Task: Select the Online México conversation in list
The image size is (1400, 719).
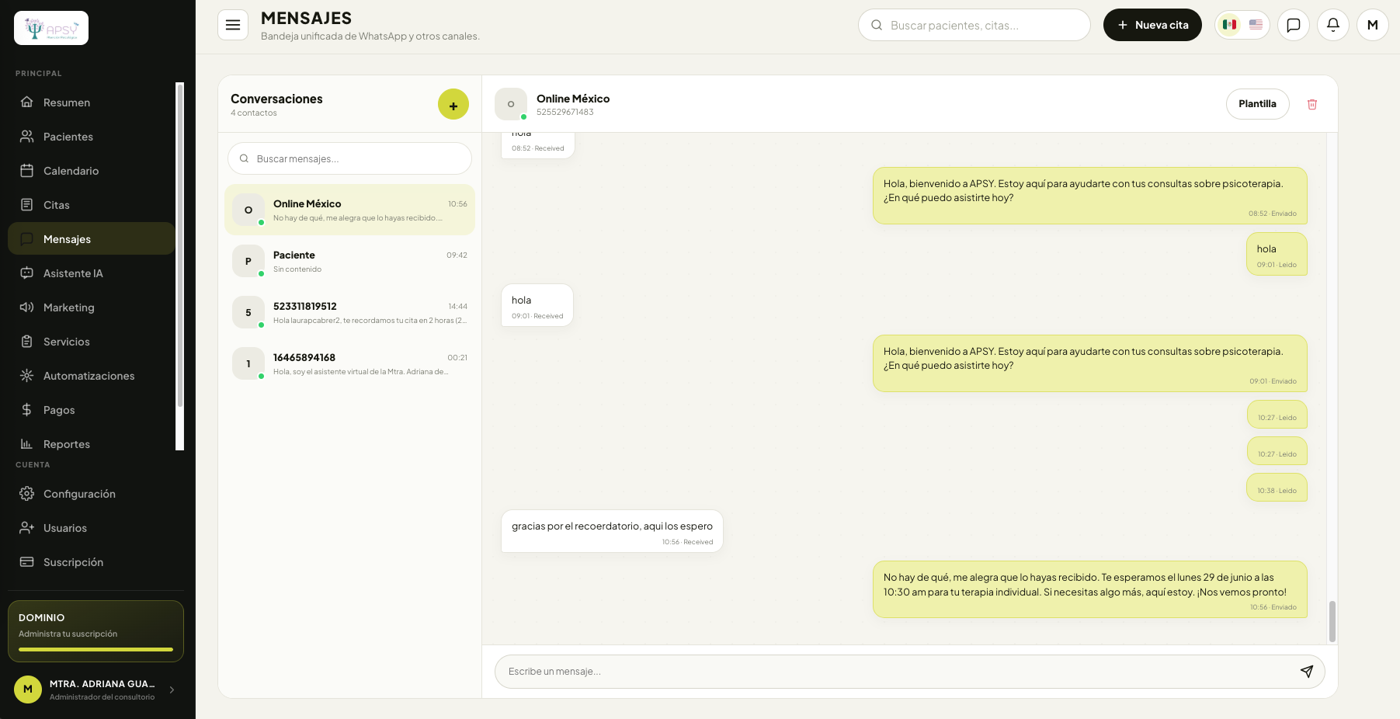Action: pyautogui.click(x=349, y=210)
